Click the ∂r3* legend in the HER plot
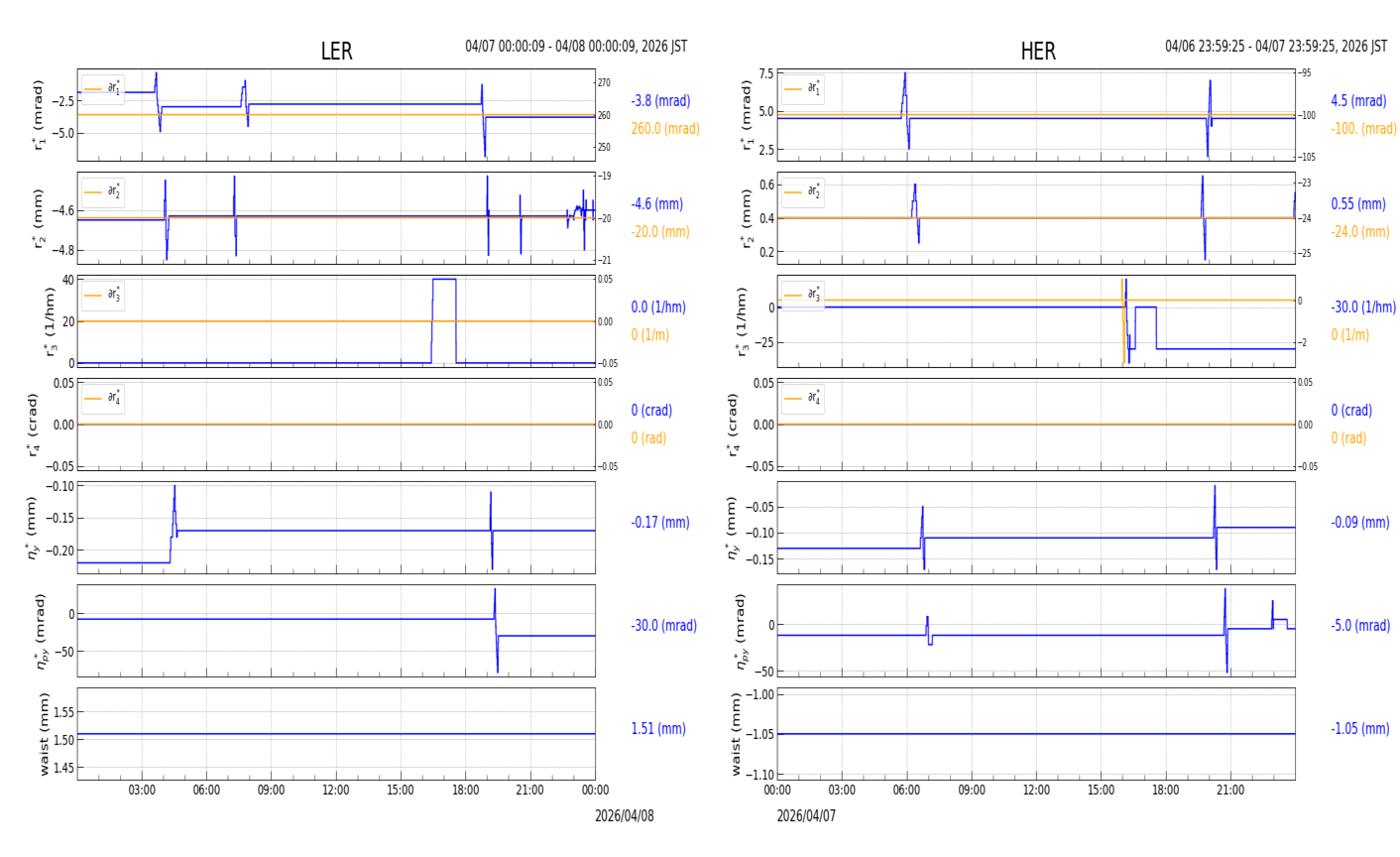The width and height of the screenshot is (1400, 857). (x=802, y=296)
